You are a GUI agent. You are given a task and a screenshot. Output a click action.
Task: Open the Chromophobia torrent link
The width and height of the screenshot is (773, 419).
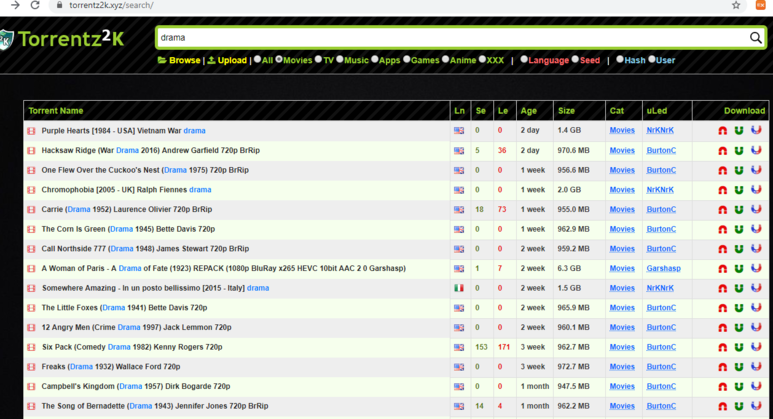126,190
